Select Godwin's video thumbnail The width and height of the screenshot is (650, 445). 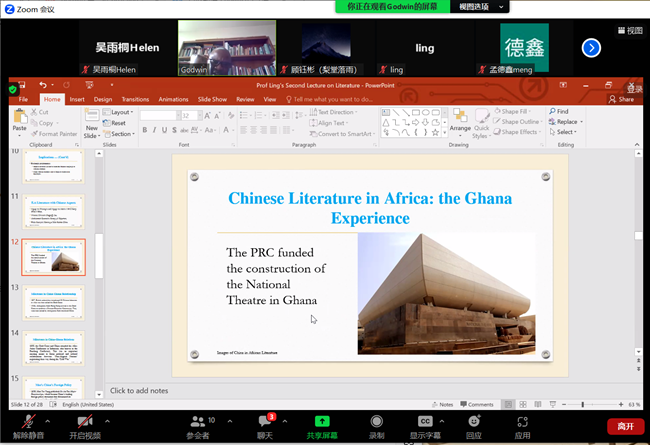[x=213, y=48]
